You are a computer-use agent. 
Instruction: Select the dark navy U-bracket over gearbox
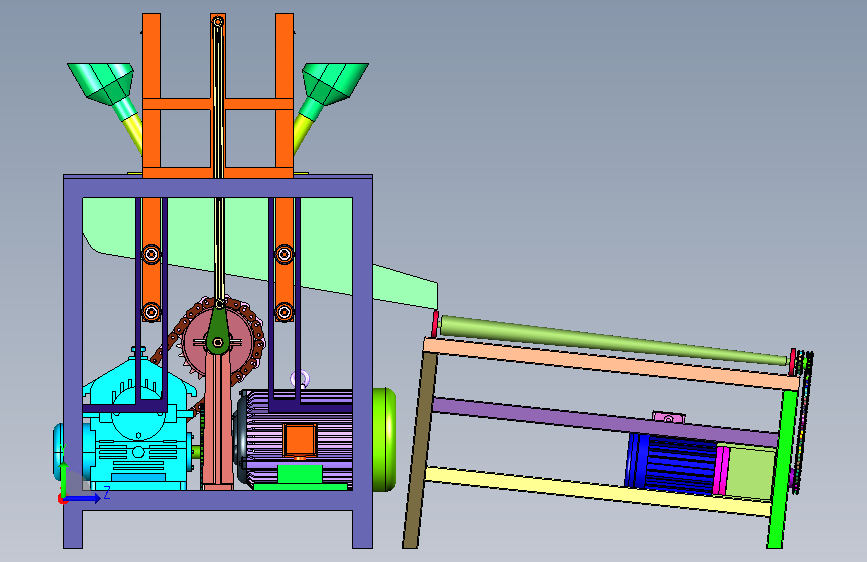tap(151, 407)
